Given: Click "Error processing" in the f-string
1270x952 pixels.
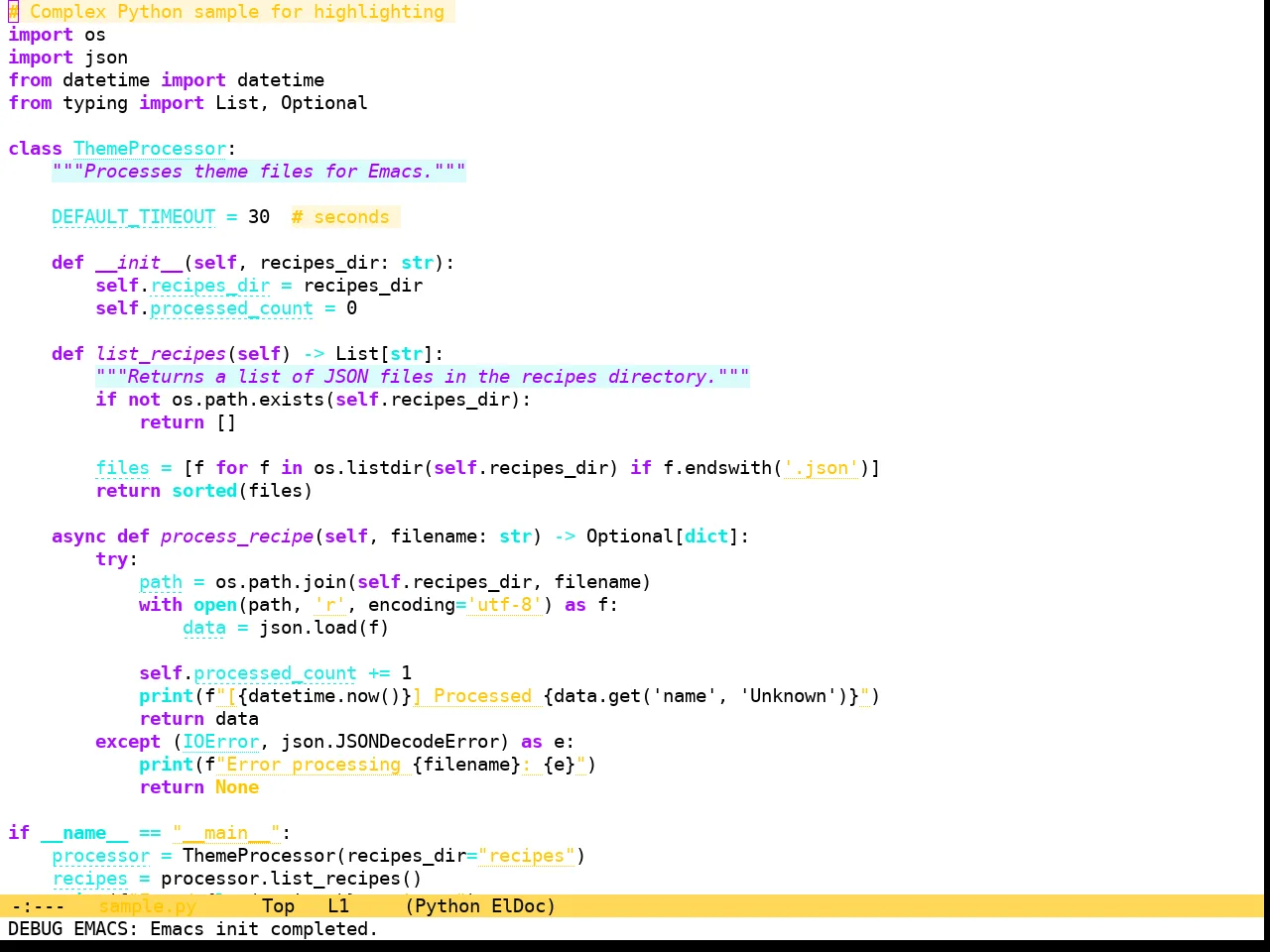Looking at the screenshot, I should click(314, 765).
